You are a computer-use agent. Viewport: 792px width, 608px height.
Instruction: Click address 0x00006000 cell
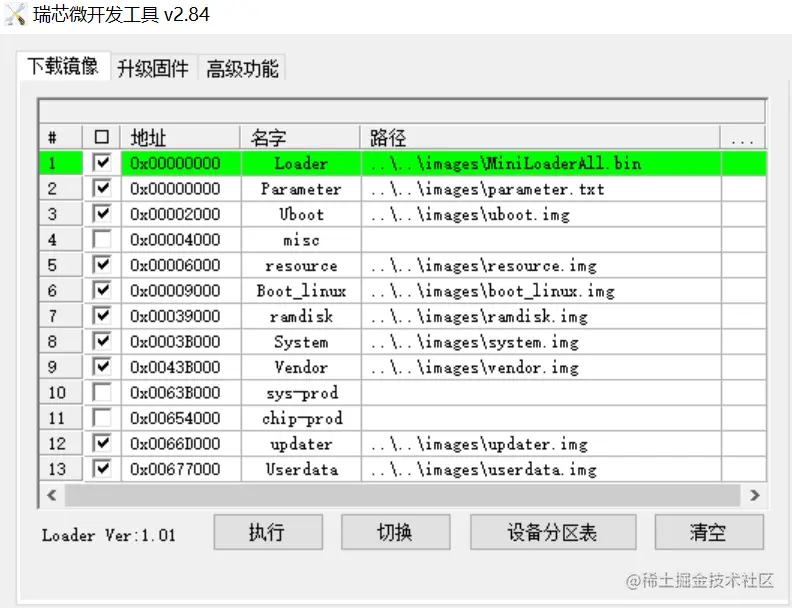(181, 265)
